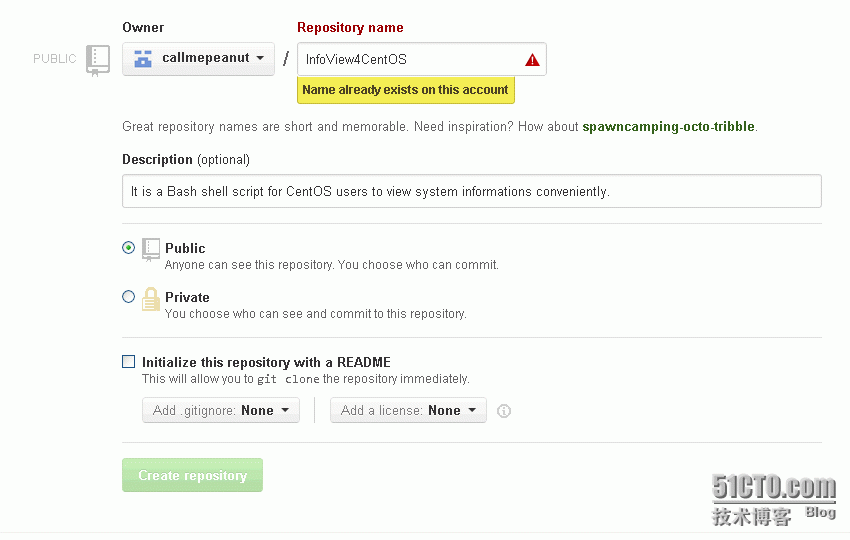The width and height of the screenshot is (850, 540).
Task: Click the license info circle icon
Action: point(504,411)
